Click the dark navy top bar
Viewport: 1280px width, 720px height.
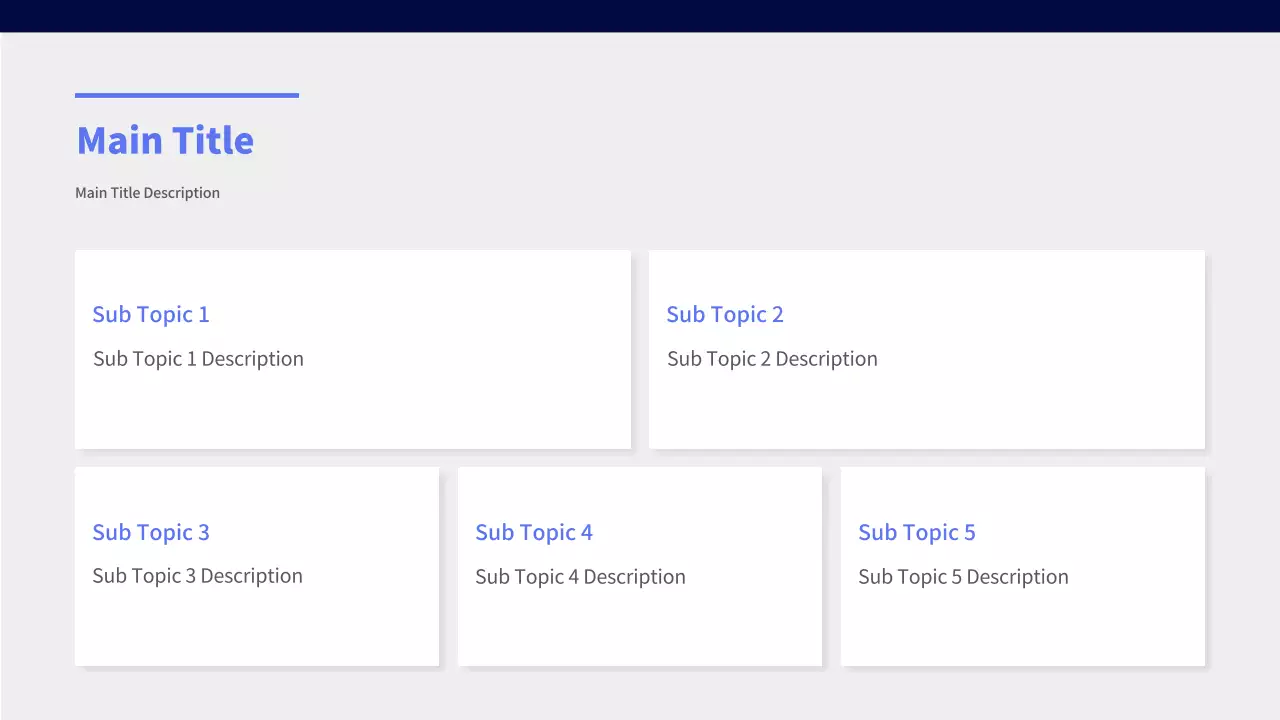coord(640,15)
